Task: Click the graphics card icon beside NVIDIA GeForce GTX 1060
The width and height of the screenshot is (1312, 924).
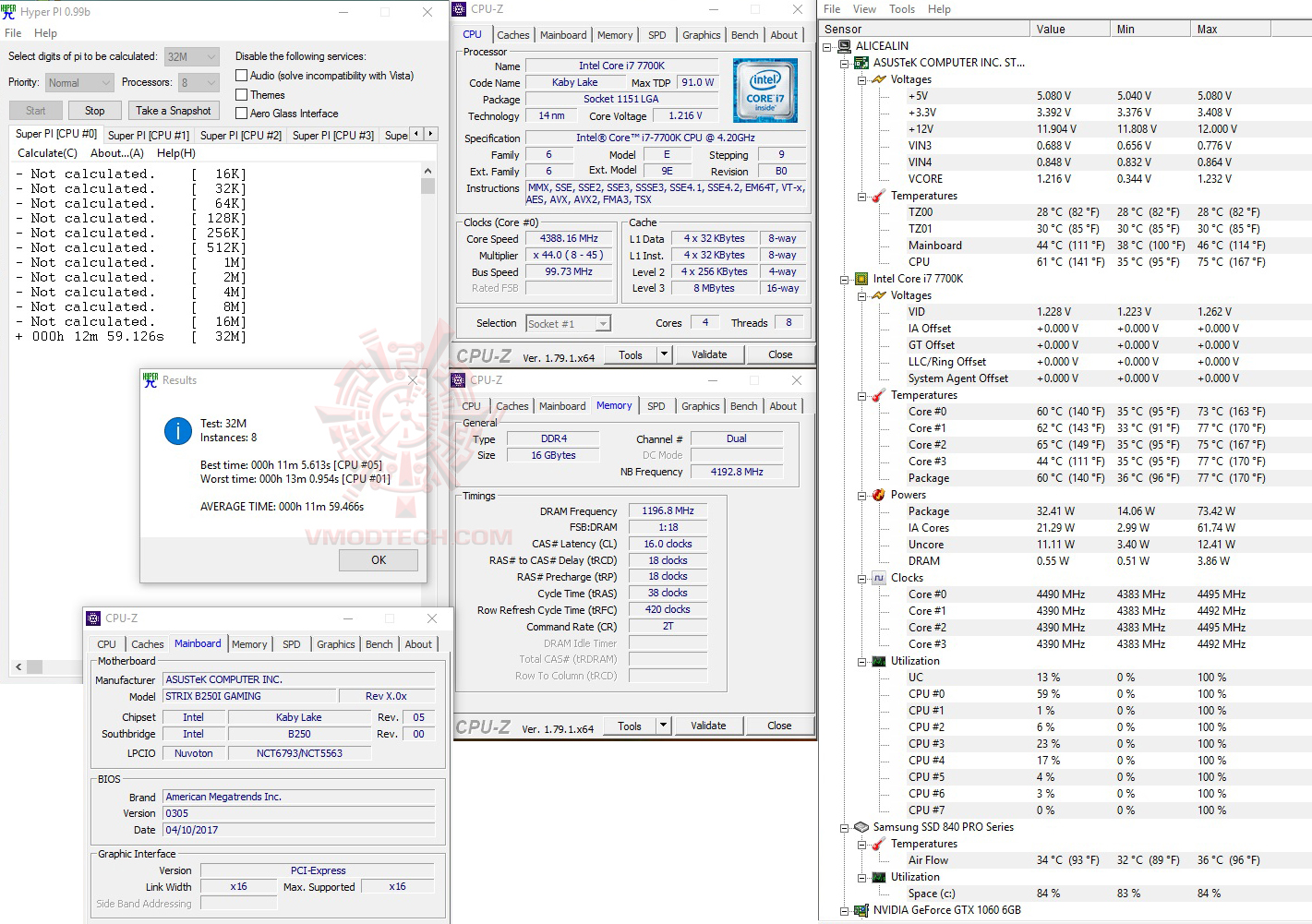Action: [861, 910]
